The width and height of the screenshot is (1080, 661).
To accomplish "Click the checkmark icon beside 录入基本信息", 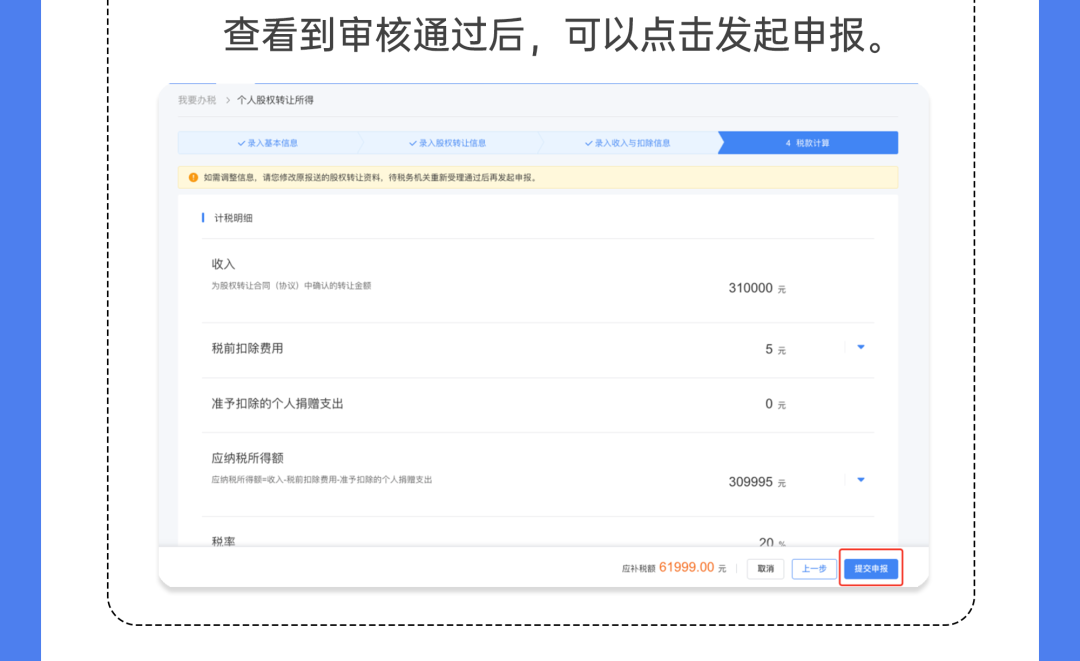I will click(x=241, y=143).
